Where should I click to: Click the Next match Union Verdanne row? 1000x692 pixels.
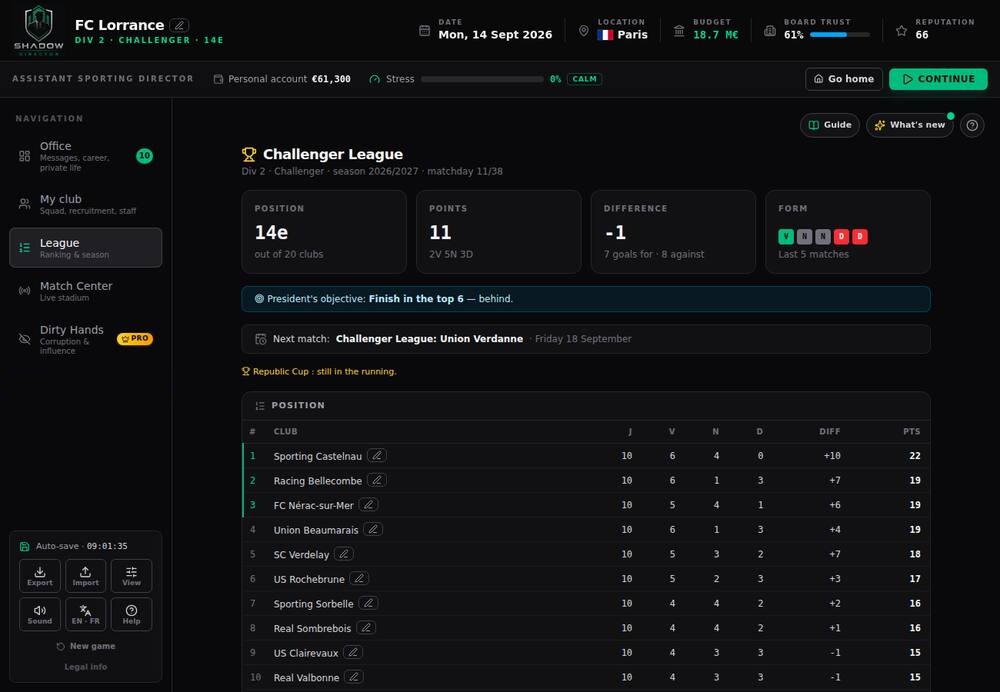tap(585, 339)
